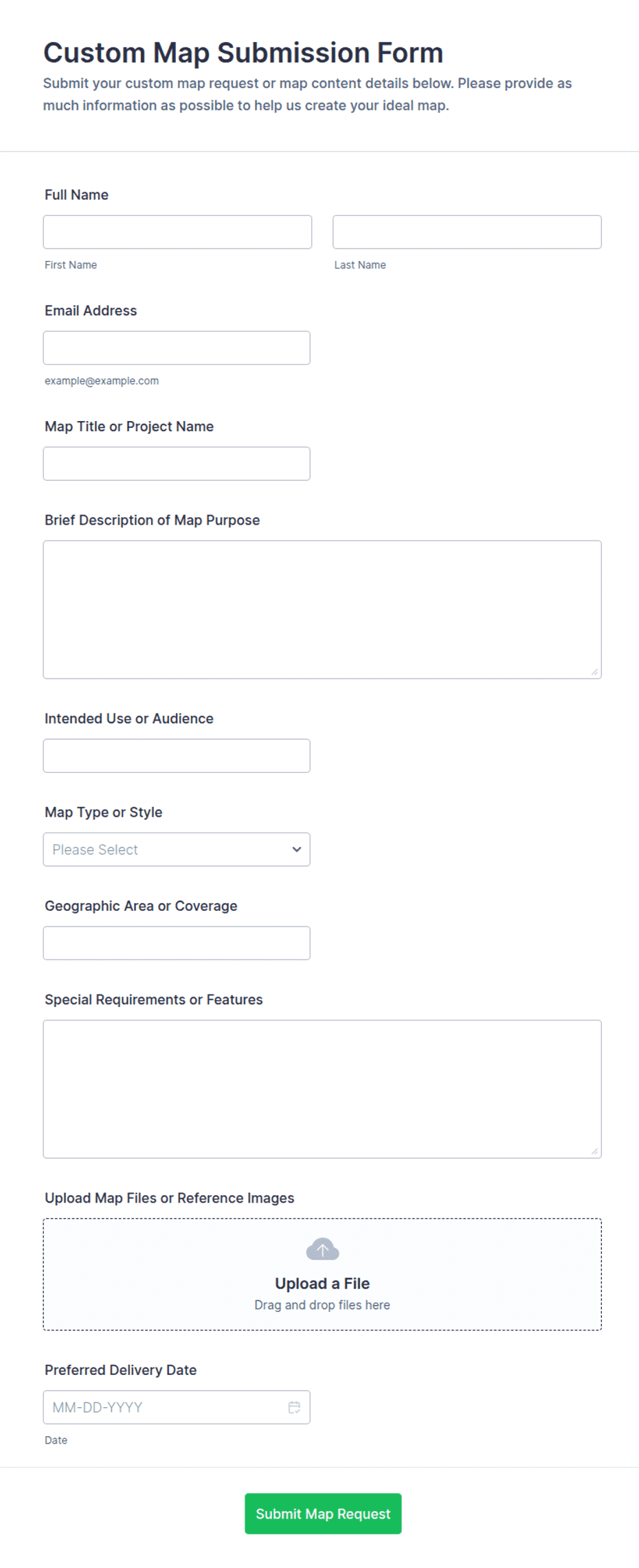Click the Special Requirements resize handle

[x=594, y=1151]
